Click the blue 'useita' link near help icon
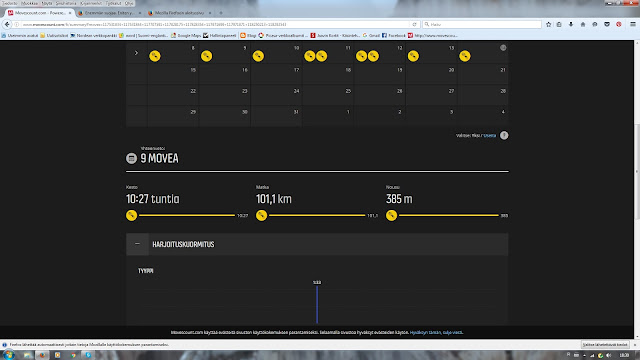 (x=489, y=136)
